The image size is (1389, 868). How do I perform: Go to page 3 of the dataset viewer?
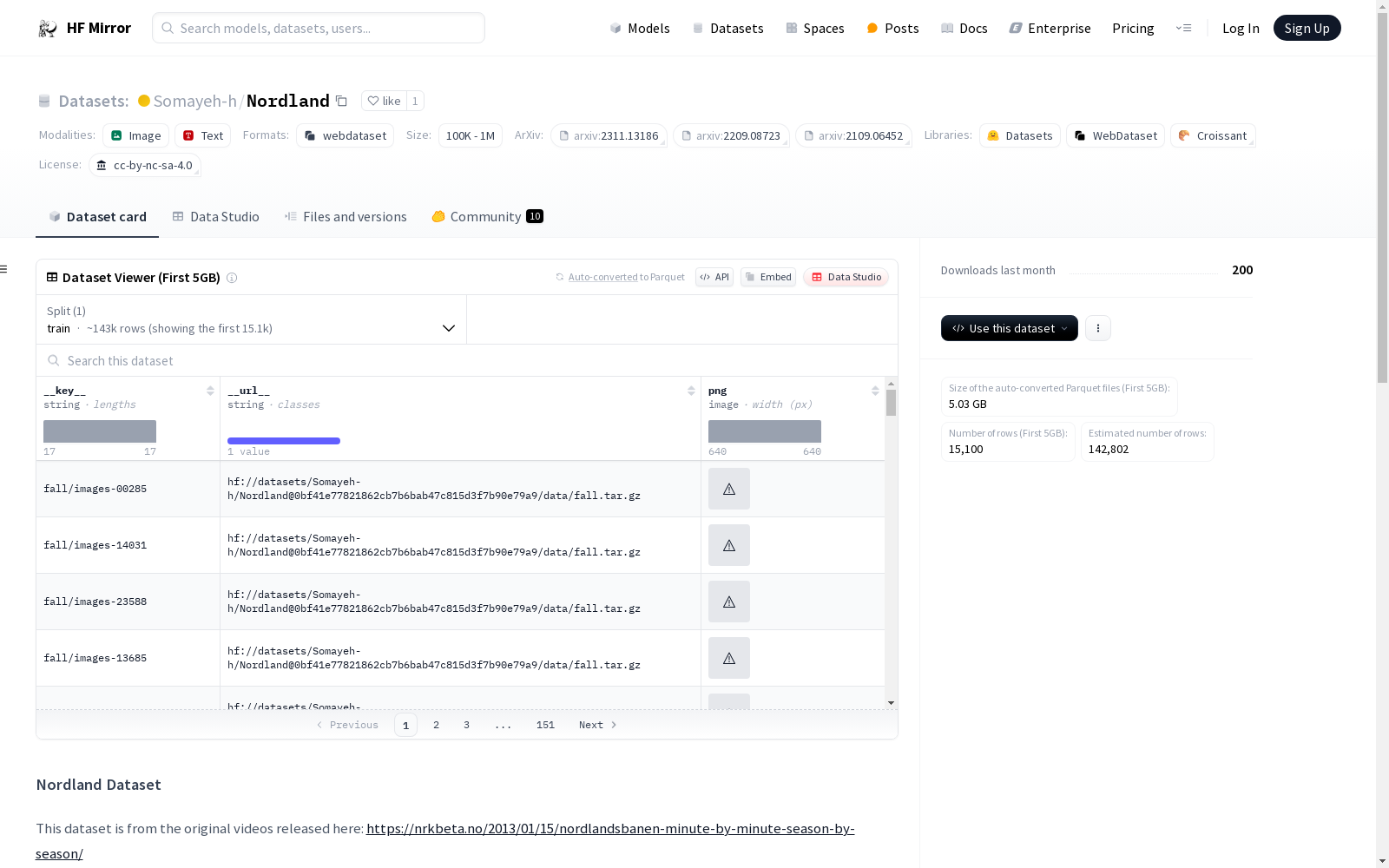pyautogui.click(x=466, y=725)
